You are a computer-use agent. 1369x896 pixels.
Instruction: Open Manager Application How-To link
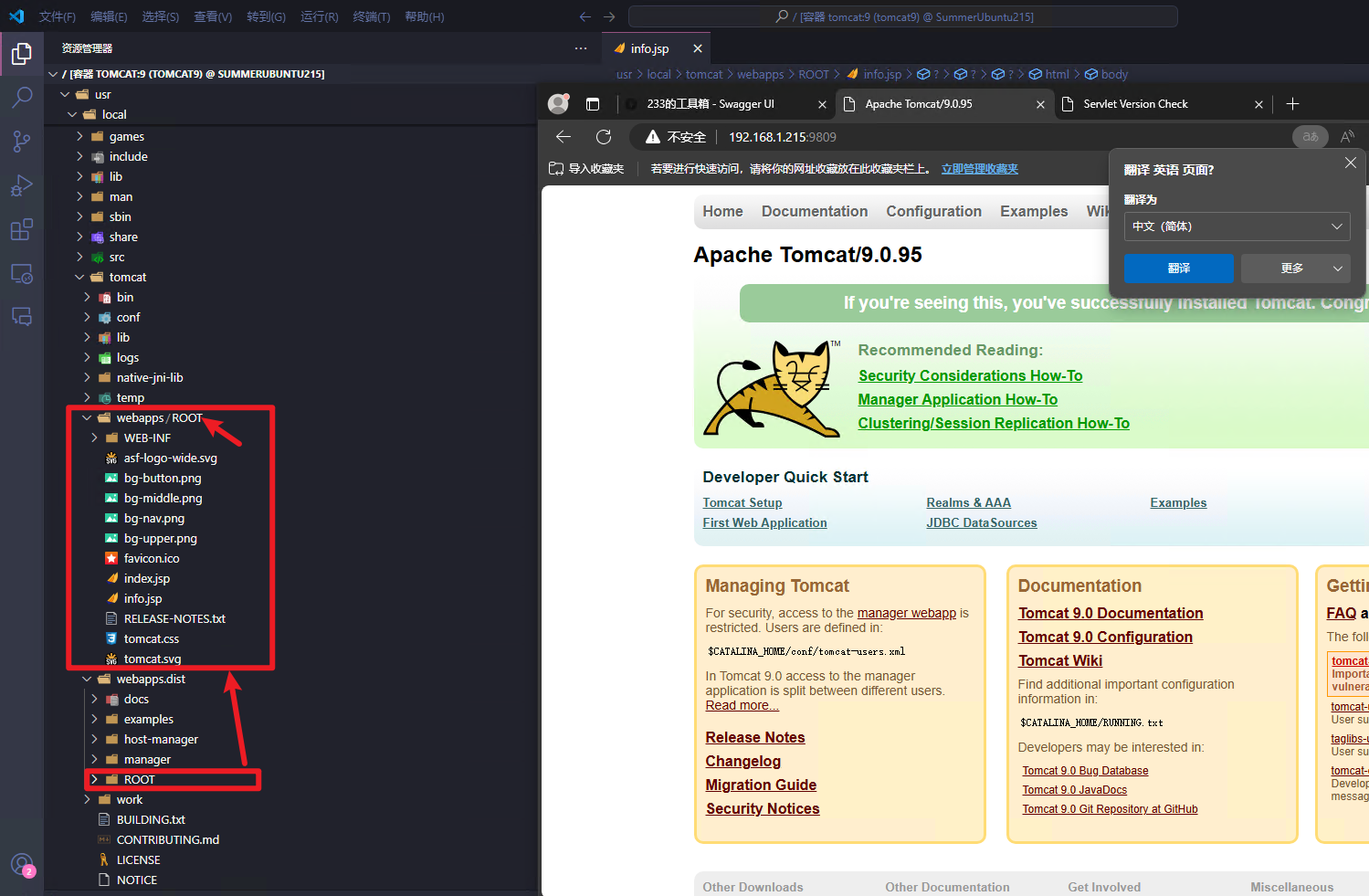(x=957, y=399)
